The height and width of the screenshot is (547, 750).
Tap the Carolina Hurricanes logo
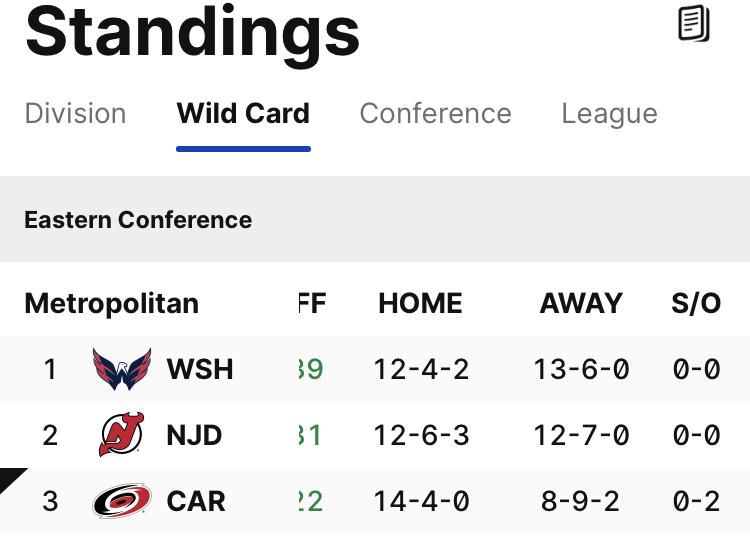(x=122, y=501)
